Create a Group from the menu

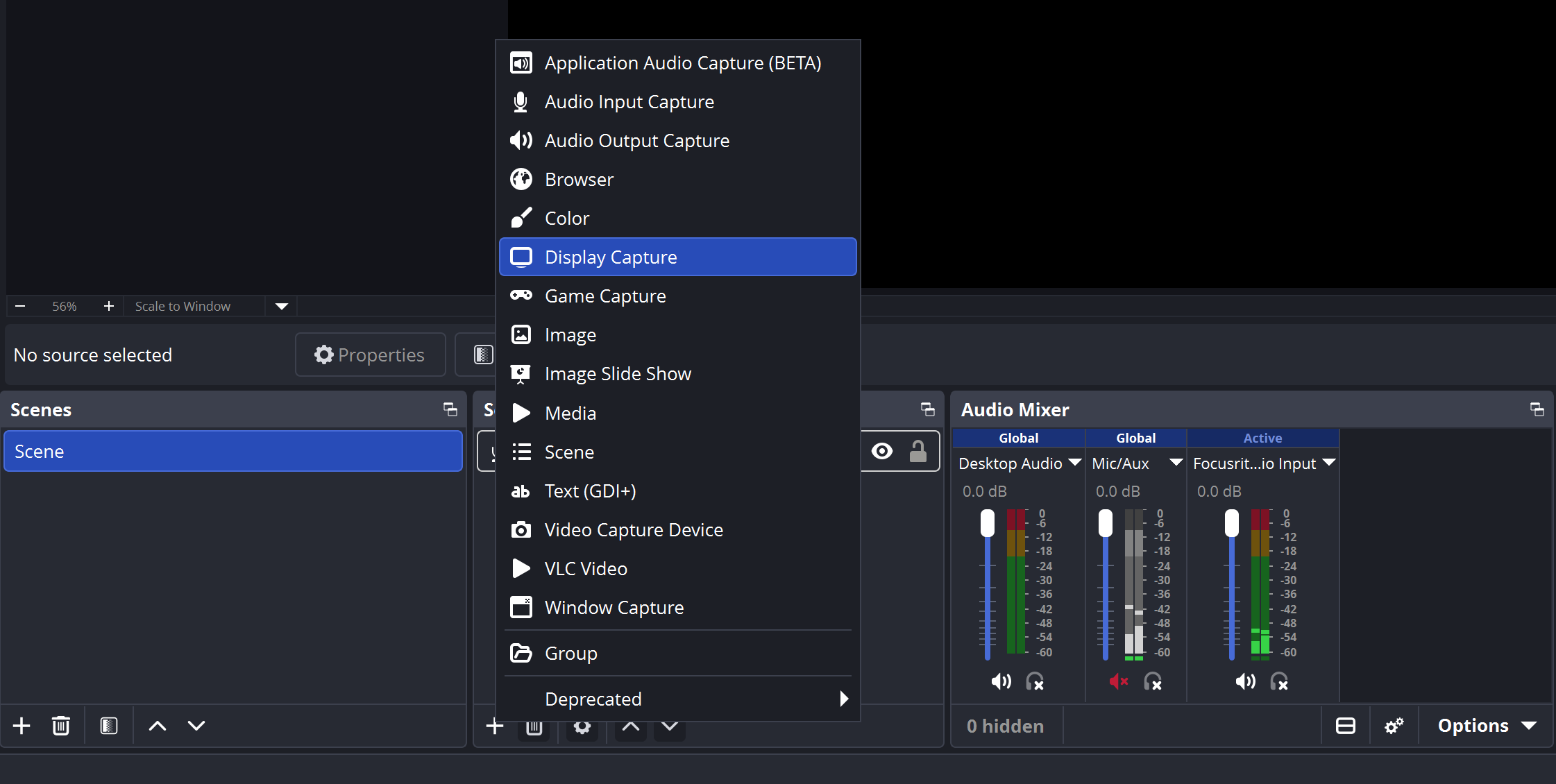point(677,654)
